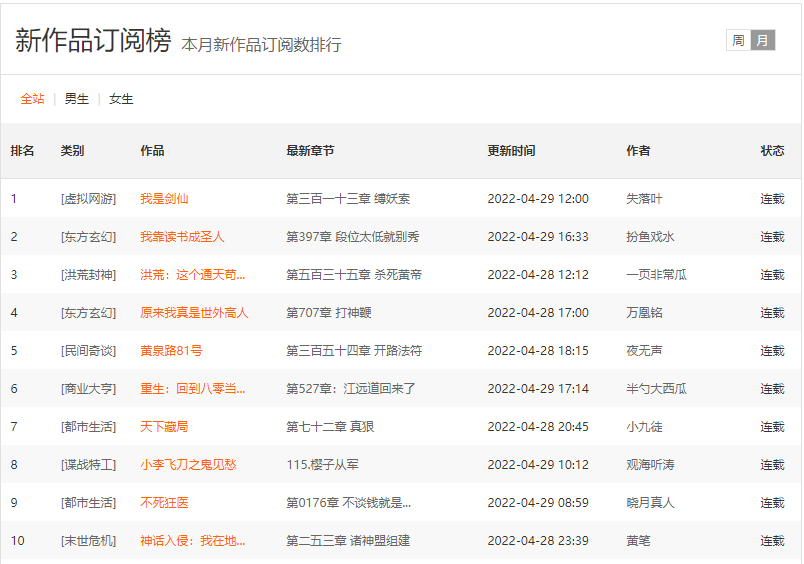Click author 扮鱼戏水
Viewport: 804px width, 564px height.
[650, 236]
